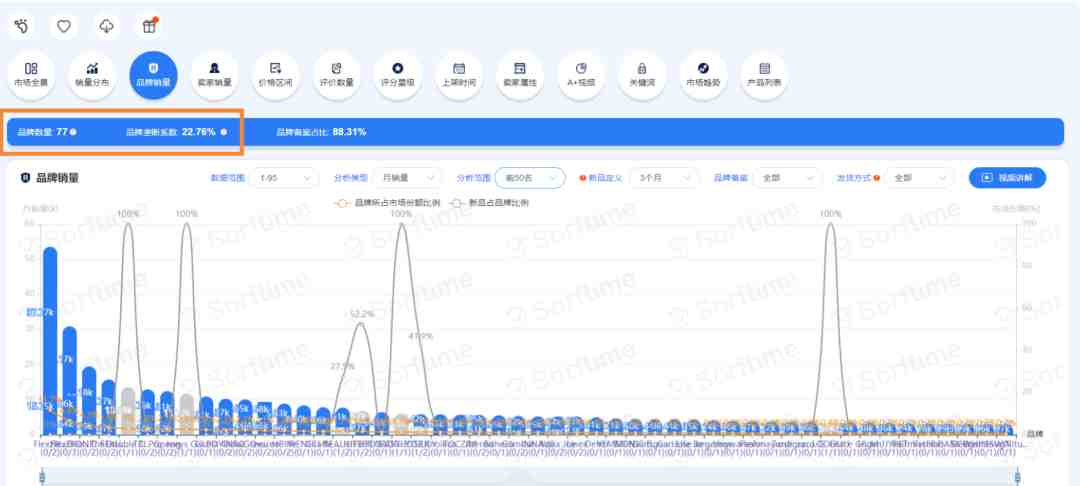This screenshot has width=1080, height=486.
Task: Open the 价格区间 price range icon
Action: 276,75
